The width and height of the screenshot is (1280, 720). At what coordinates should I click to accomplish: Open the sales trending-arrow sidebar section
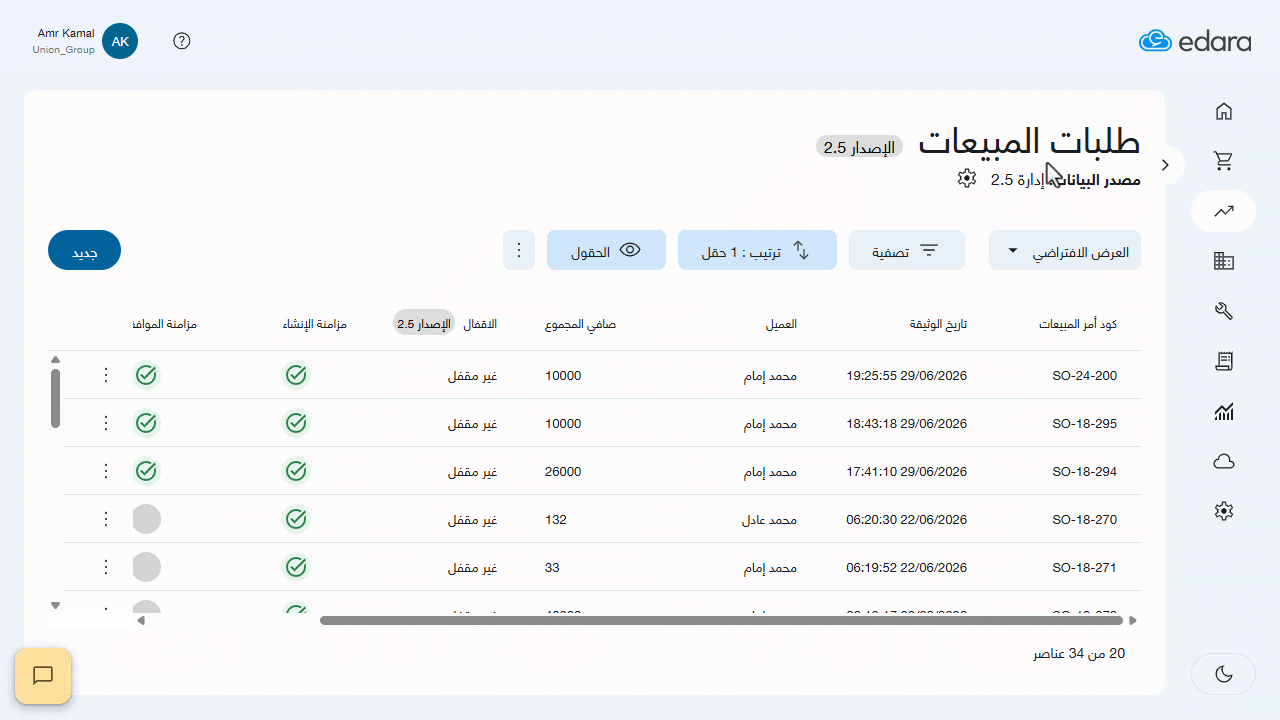[1223, 211]
